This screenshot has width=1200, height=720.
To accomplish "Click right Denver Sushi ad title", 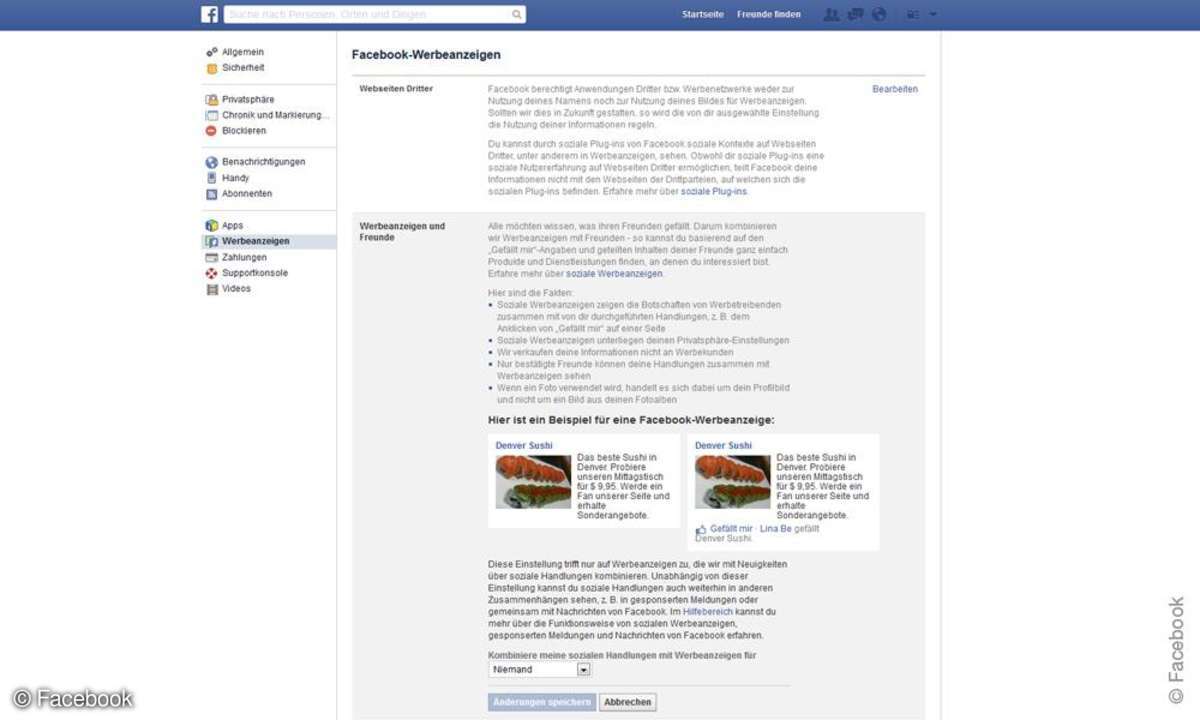I will coord(723,445).
